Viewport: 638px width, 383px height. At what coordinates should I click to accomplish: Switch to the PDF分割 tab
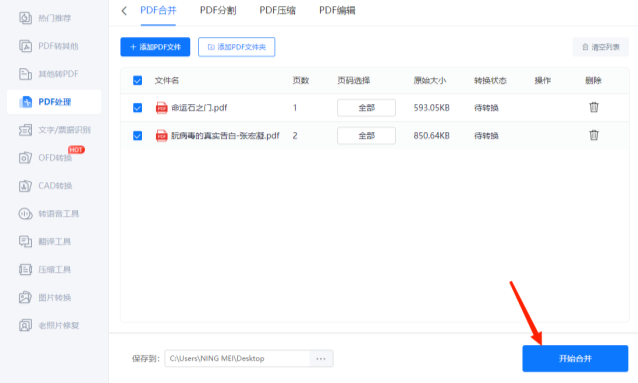(218, 11)
